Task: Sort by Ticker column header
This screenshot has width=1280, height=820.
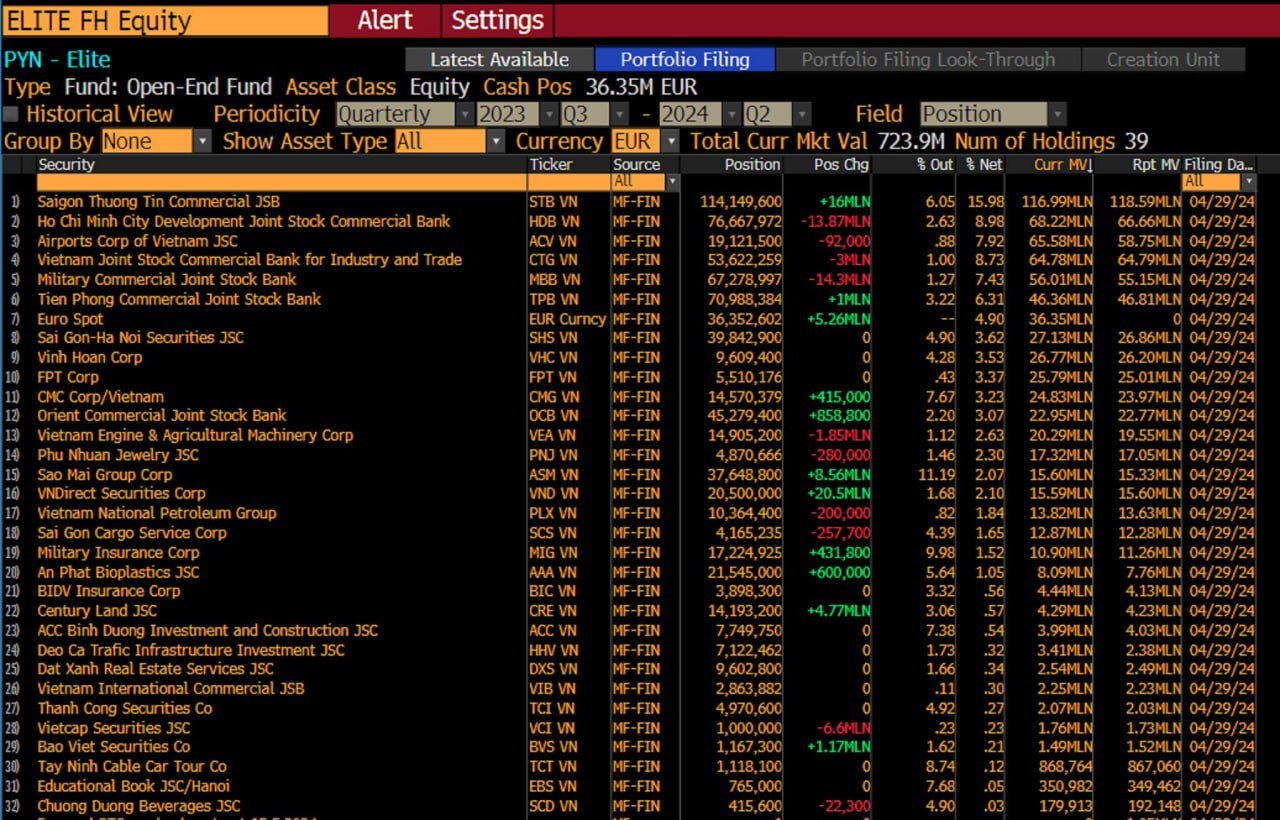Action: click(x=551, y=164)
